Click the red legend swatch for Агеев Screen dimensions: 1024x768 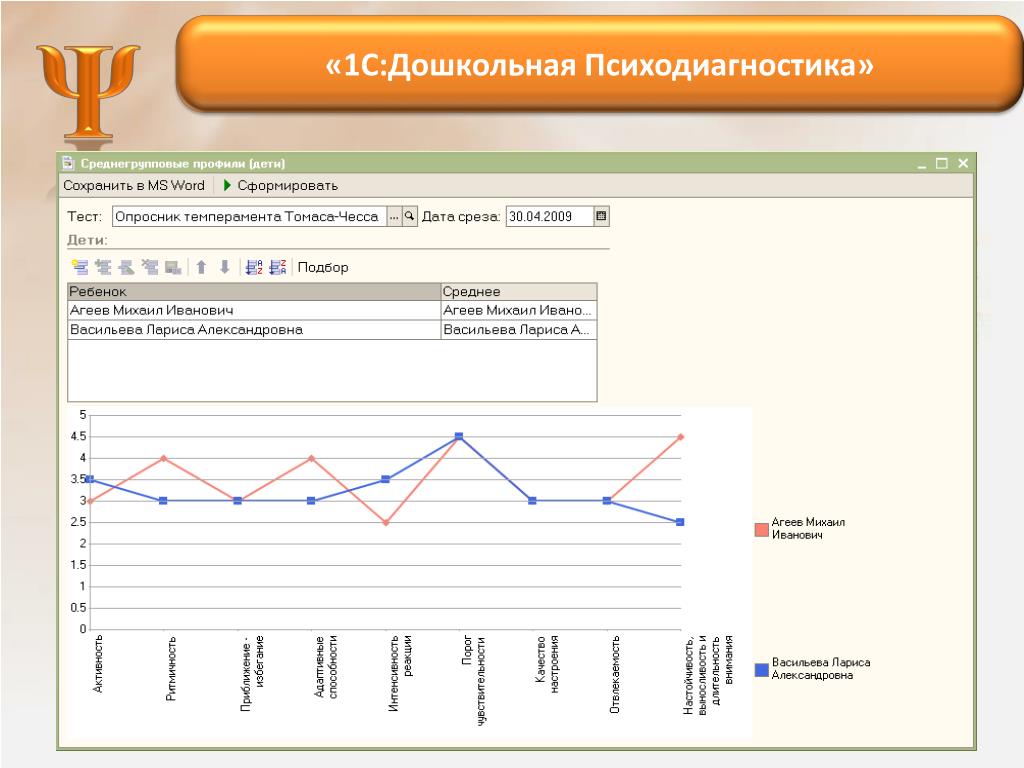(x=761, y=529)
